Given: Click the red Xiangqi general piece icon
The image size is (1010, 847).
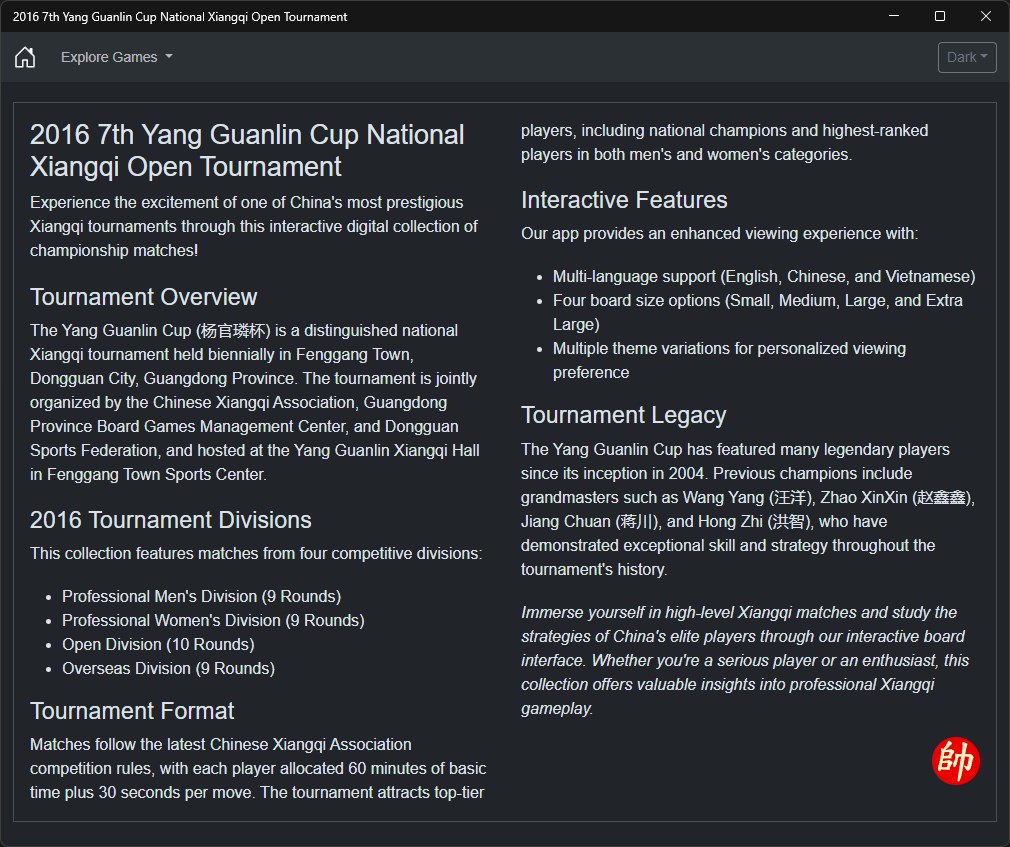Looking at the screenshot, I should pyautogui.click(x=955, y=761).
